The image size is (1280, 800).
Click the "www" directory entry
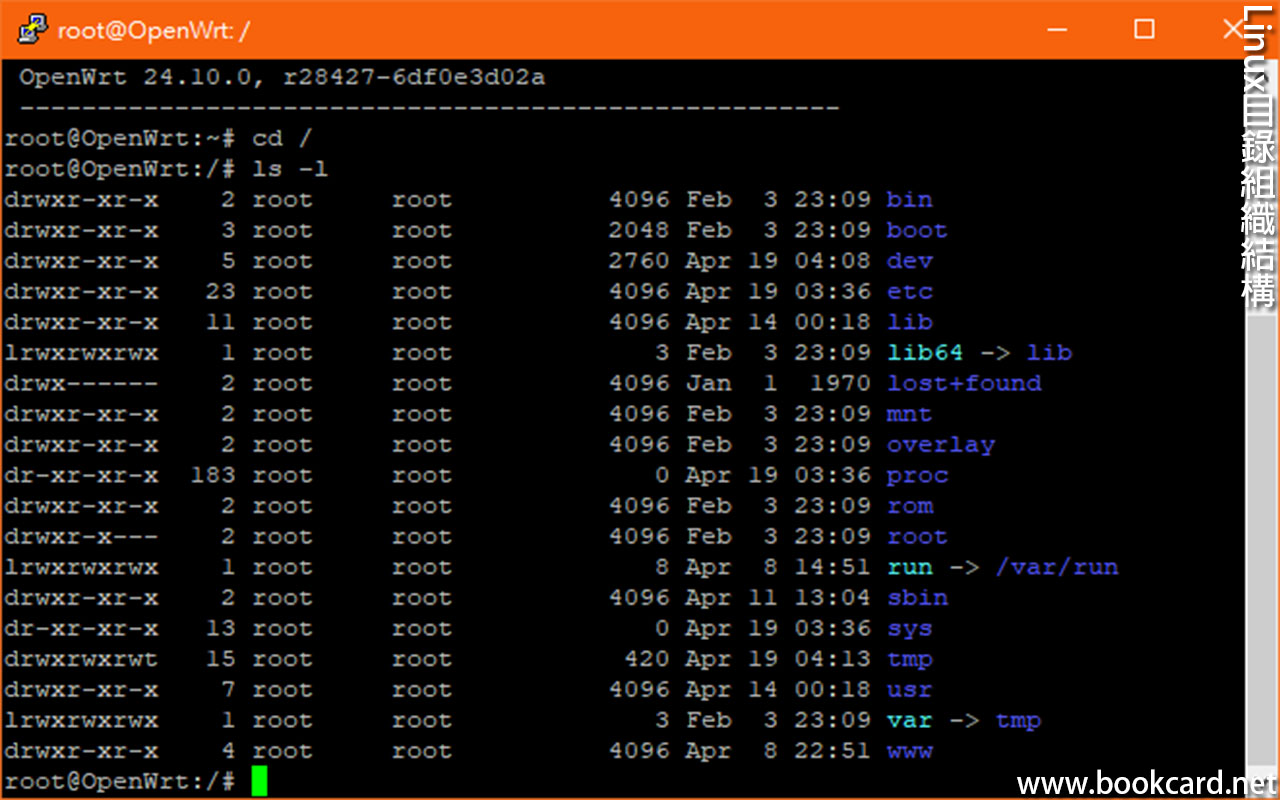pos(909,751)
